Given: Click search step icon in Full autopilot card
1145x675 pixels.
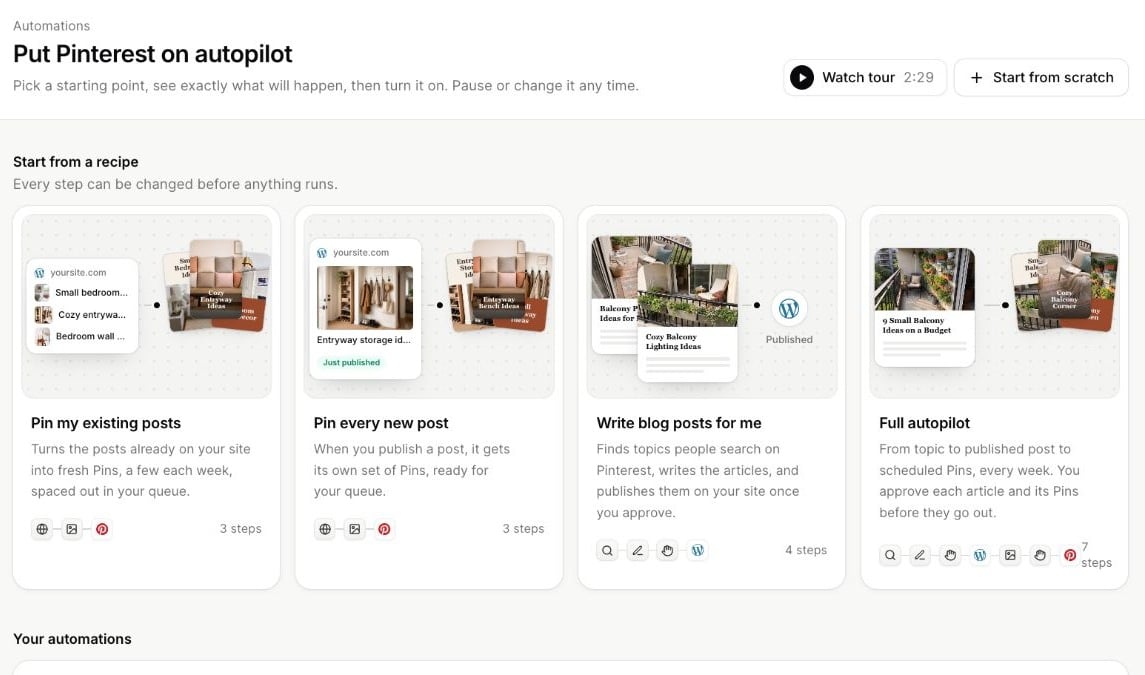Looking at the screenshot, I should pyautogui.click(x=890, y=555).
